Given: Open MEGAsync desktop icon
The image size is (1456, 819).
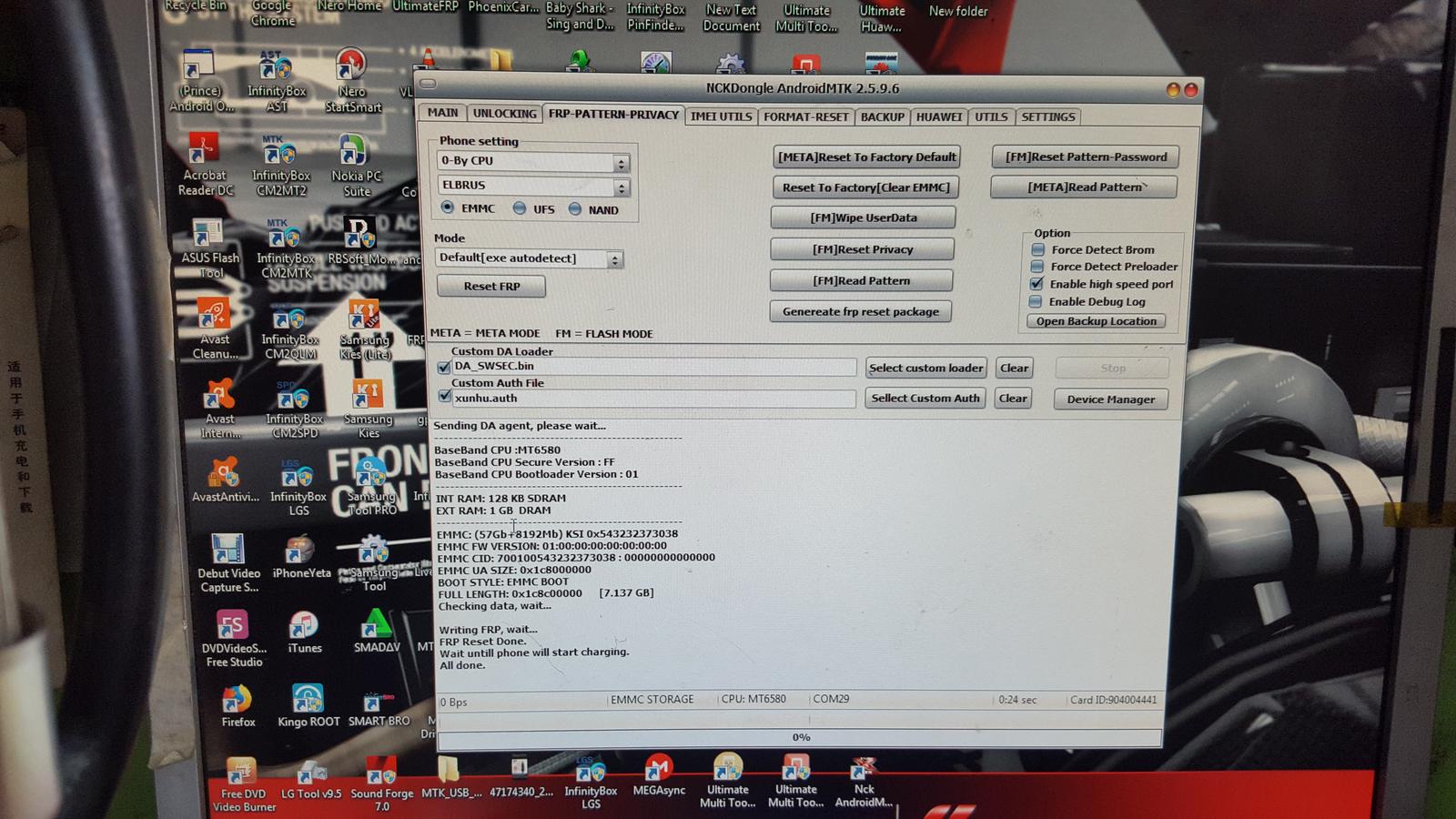Looking at the screenshot, I should coord(659,775).
